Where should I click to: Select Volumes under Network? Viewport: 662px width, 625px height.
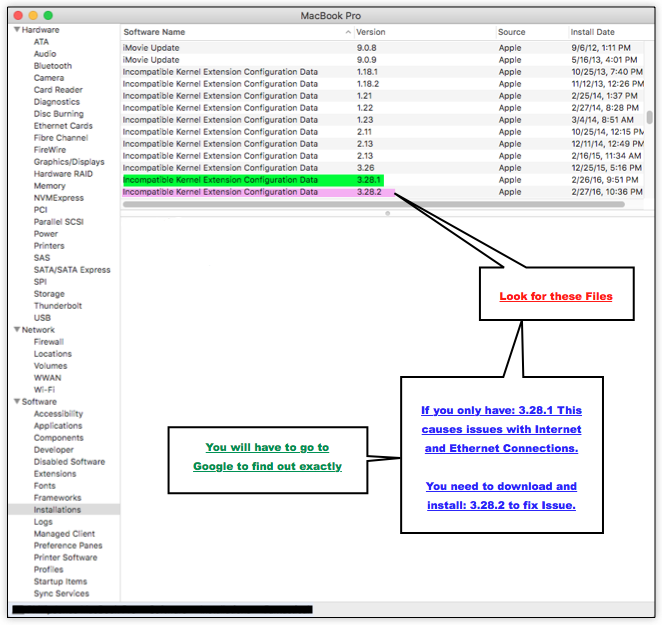click(50, 366)
